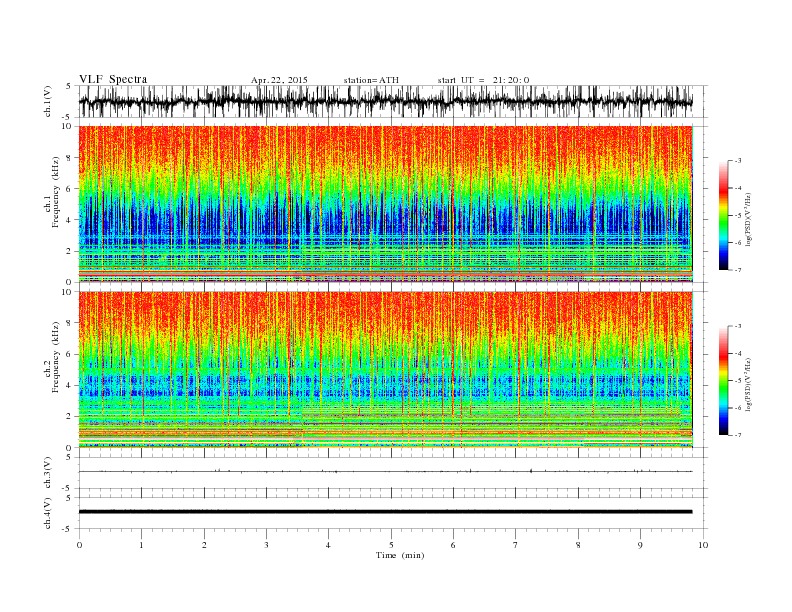Select the 'Apr. 22, 2015' date text
The width and height of the screenshot is (792, 612).
pos(279,80)
